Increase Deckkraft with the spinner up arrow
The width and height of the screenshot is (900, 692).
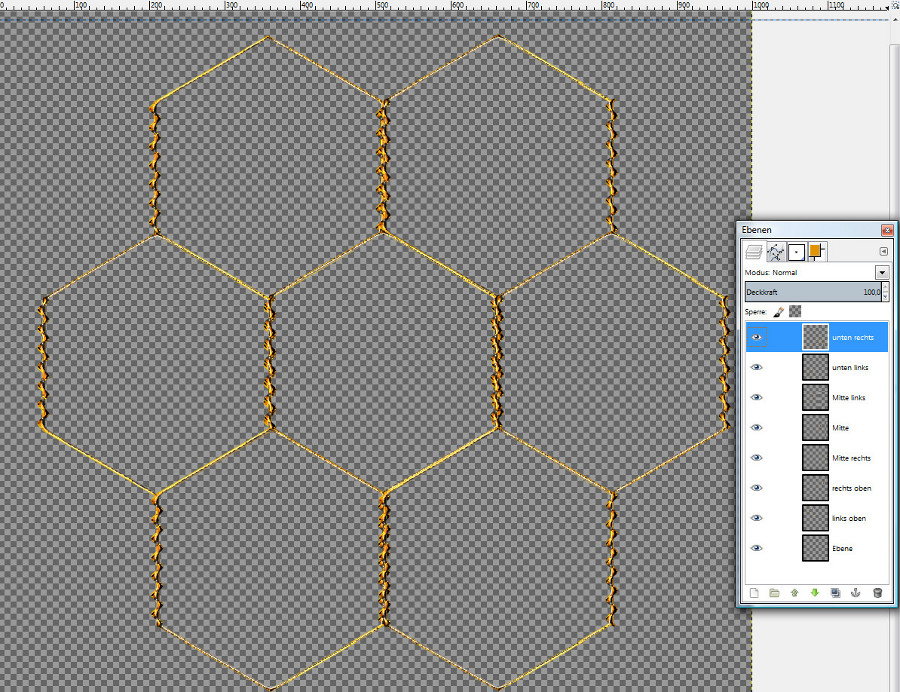885,288
